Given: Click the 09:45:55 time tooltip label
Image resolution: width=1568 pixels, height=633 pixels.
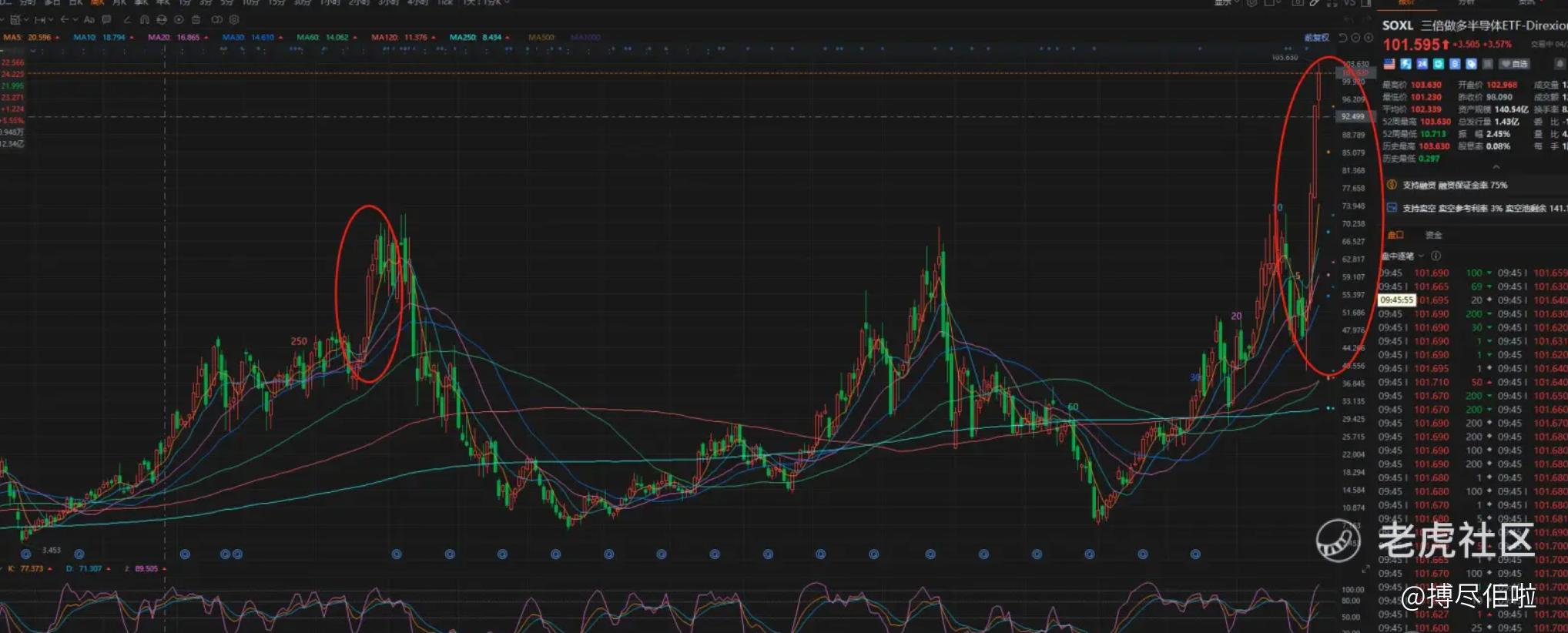Looking at the screenshot, I should [1397, 300].
